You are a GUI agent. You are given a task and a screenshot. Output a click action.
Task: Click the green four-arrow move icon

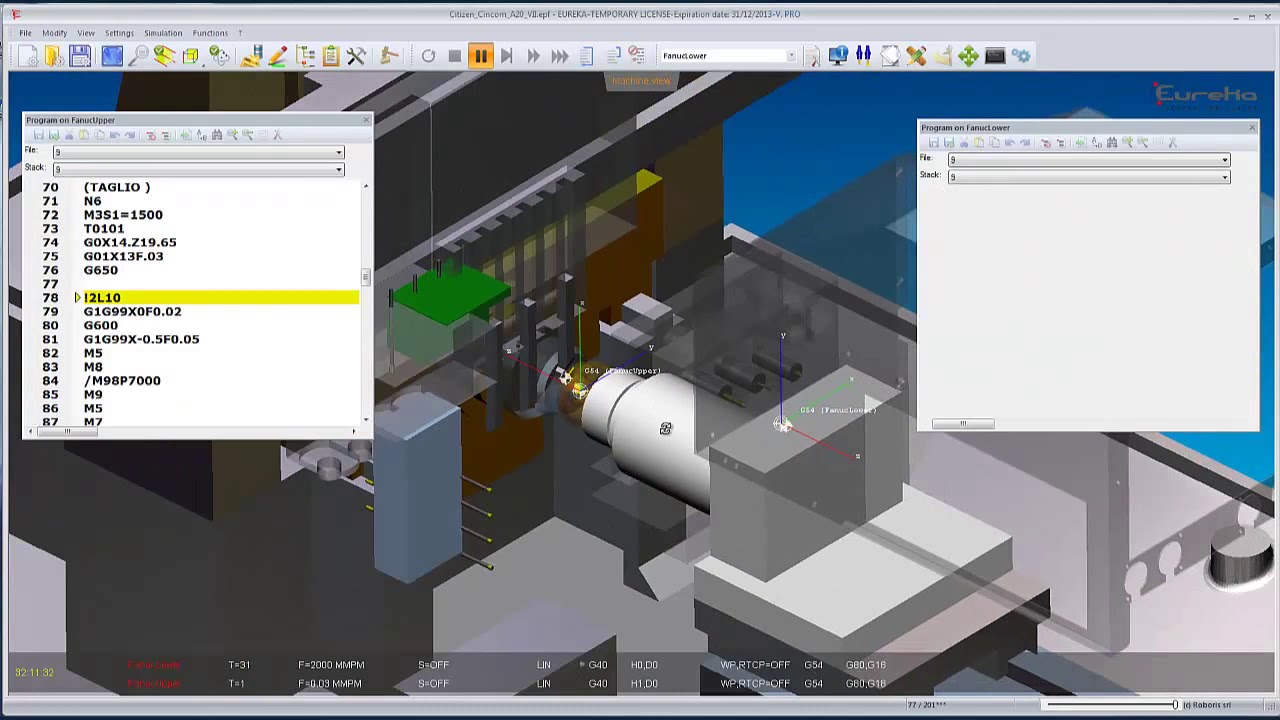pyautogui.click(x=968, y=56)
